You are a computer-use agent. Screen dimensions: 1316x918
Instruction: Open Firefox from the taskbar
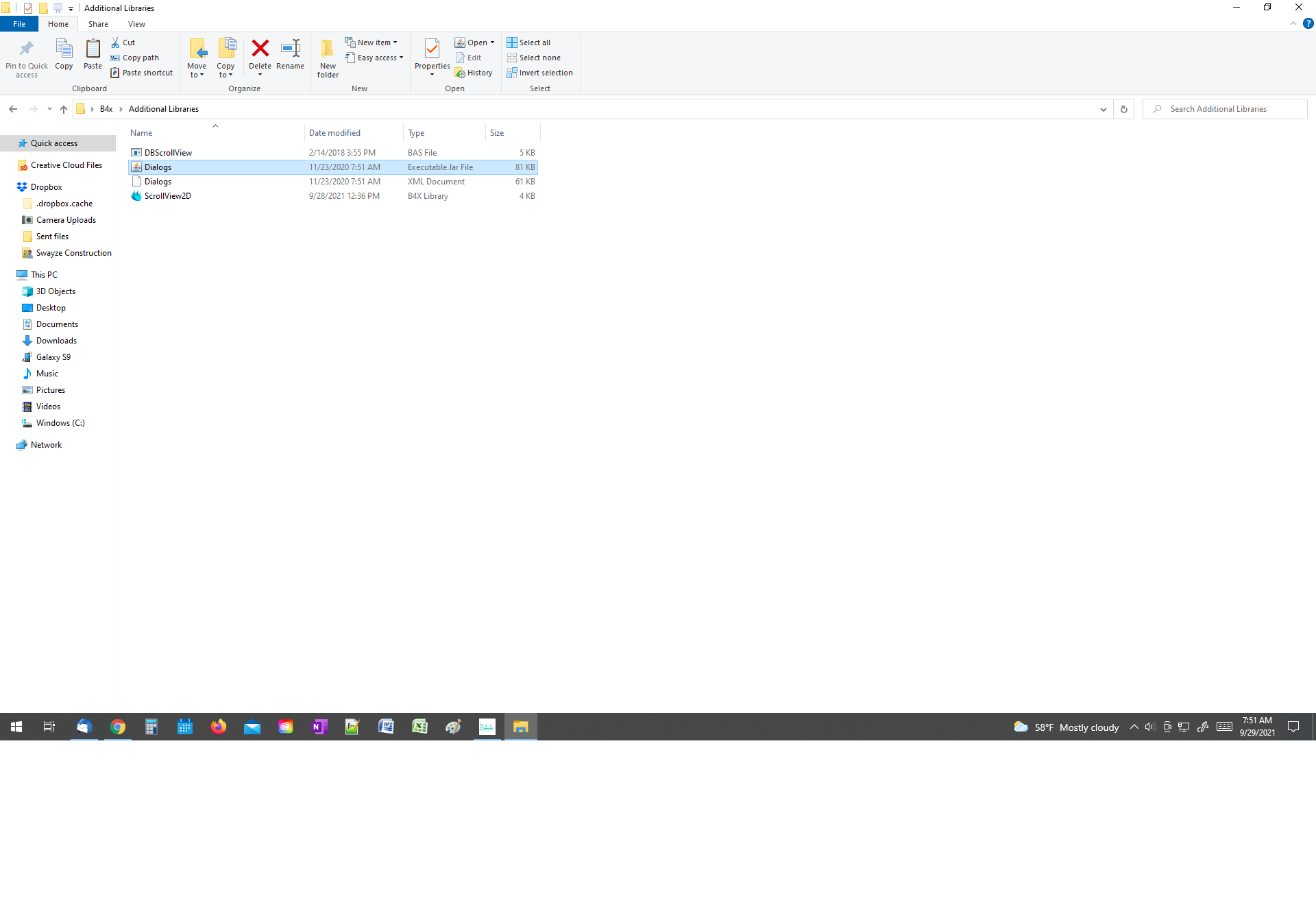click(219, 727)
